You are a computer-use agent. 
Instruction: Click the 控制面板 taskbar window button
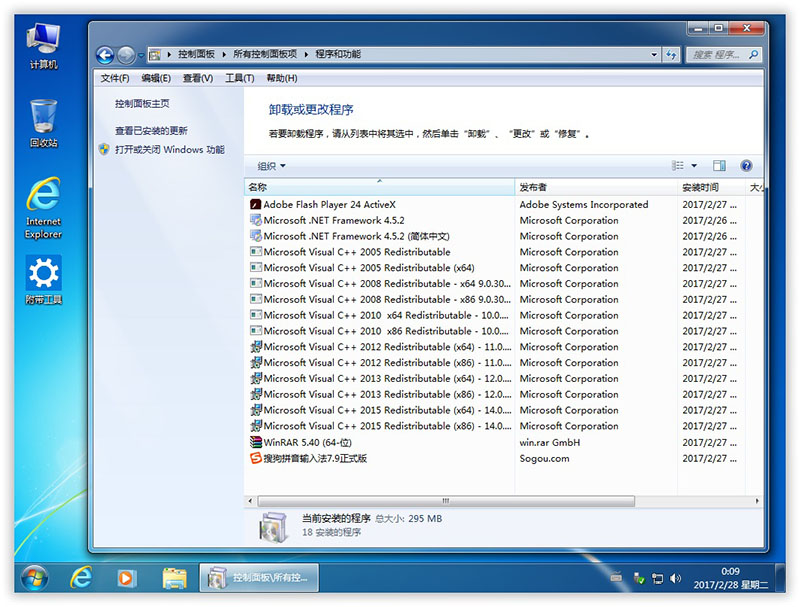point(259,578)
